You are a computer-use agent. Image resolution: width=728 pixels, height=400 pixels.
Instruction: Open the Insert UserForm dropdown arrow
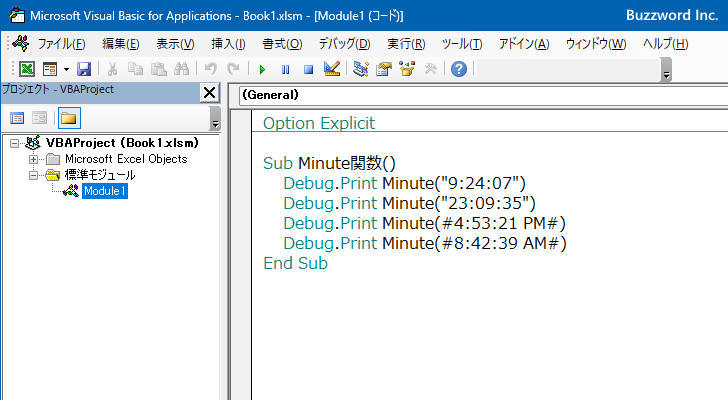pyautogui.click(x=66, y=69)
